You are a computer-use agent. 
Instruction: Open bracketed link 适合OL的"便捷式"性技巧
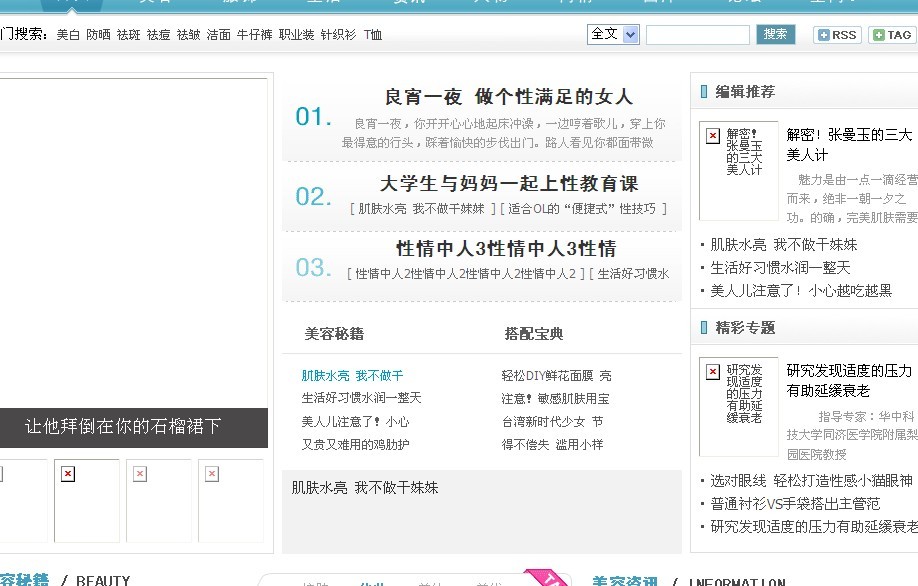point(582,209)
